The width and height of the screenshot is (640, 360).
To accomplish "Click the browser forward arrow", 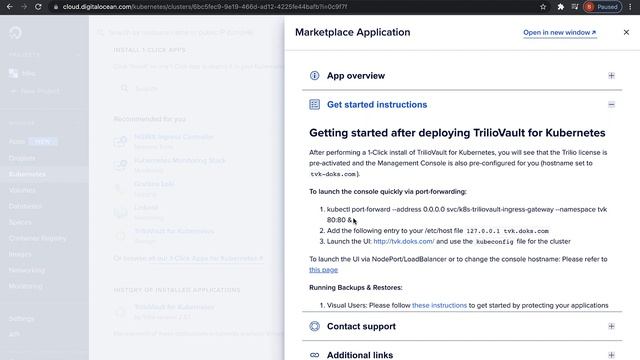I will click(x=24, y=7).
